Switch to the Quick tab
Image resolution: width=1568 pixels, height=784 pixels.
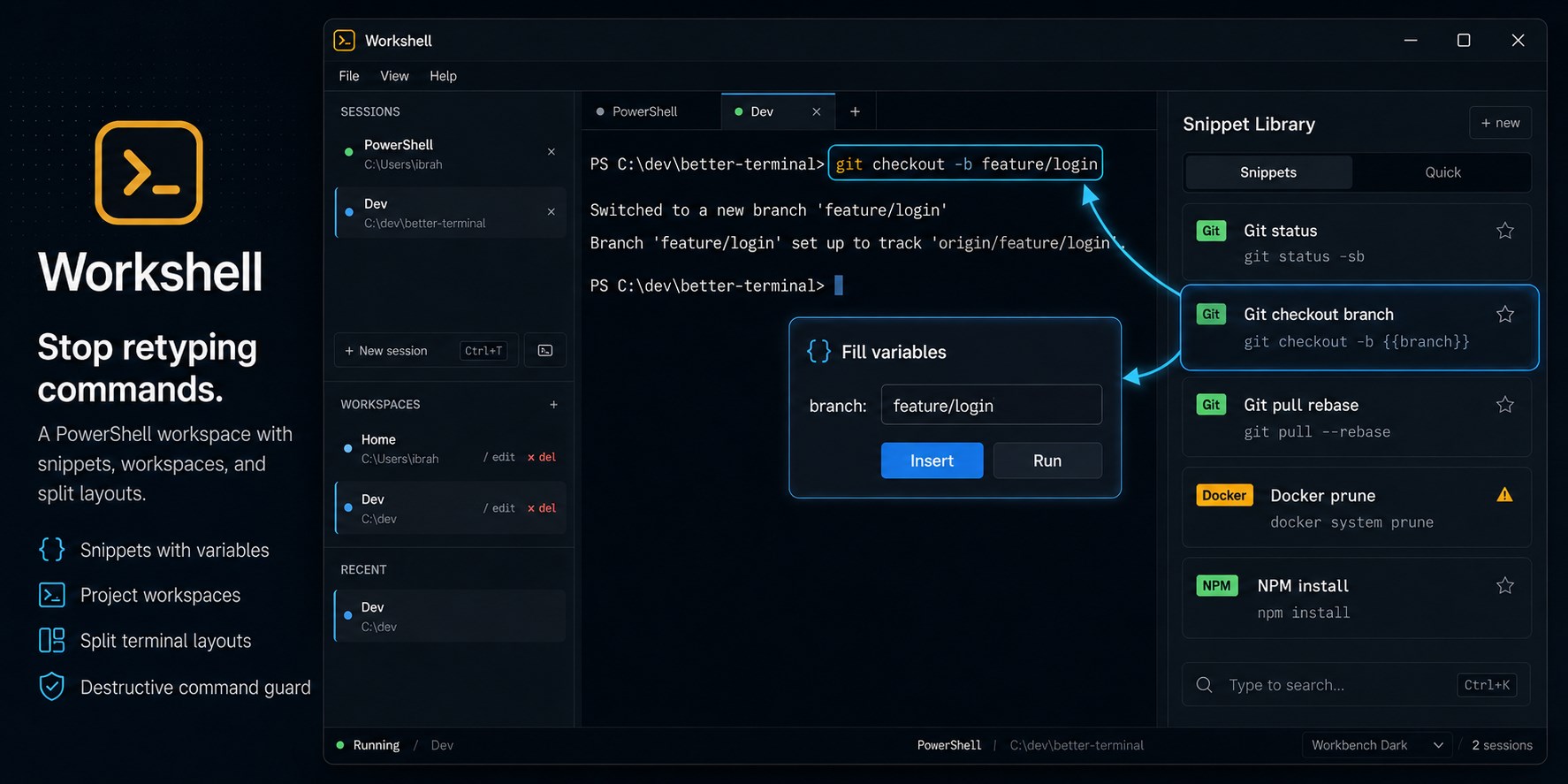pos(1442,172)
